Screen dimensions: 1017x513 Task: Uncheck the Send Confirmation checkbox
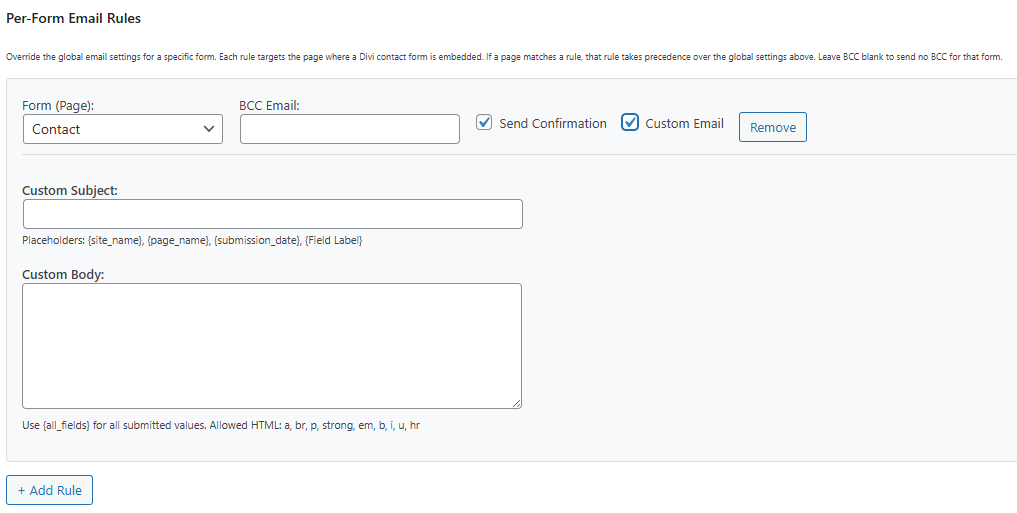pos(484,123)
